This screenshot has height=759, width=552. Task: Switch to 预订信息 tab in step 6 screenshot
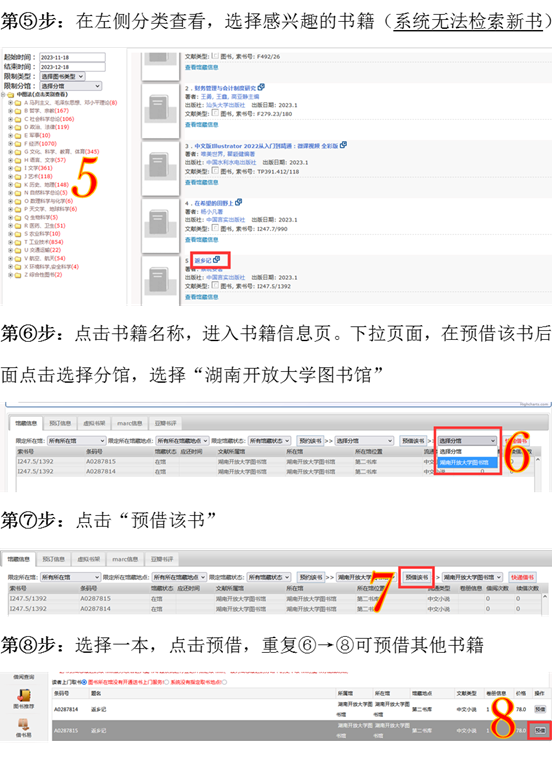point(60,423)
